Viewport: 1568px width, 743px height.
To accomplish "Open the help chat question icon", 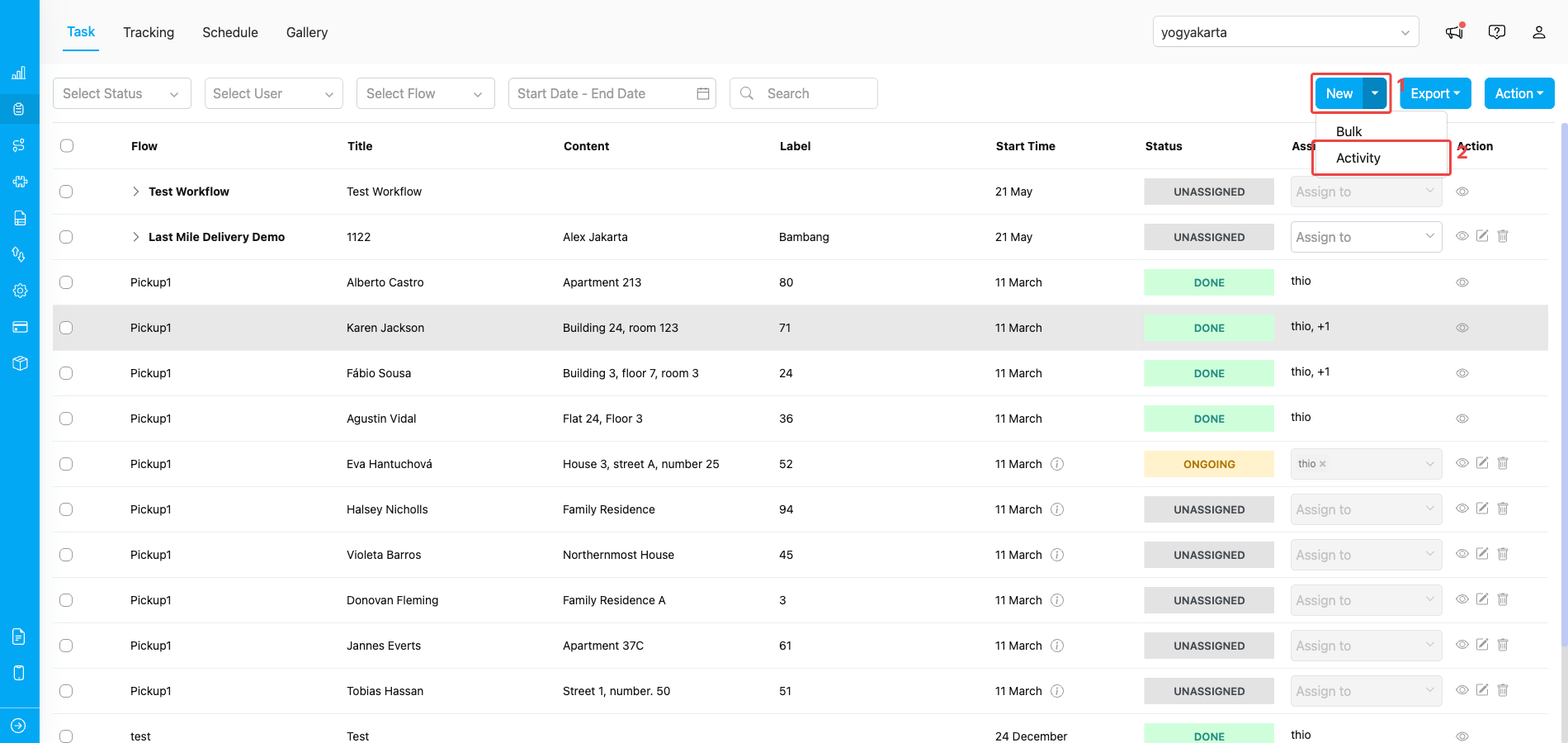I will (x=1496, y=32).
